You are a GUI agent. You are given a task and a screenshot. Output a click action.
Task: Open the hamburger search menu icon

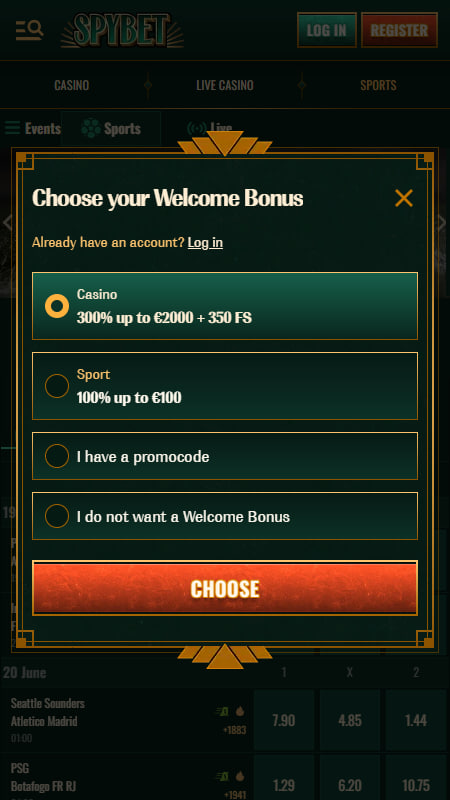click(x=29, y=30)
